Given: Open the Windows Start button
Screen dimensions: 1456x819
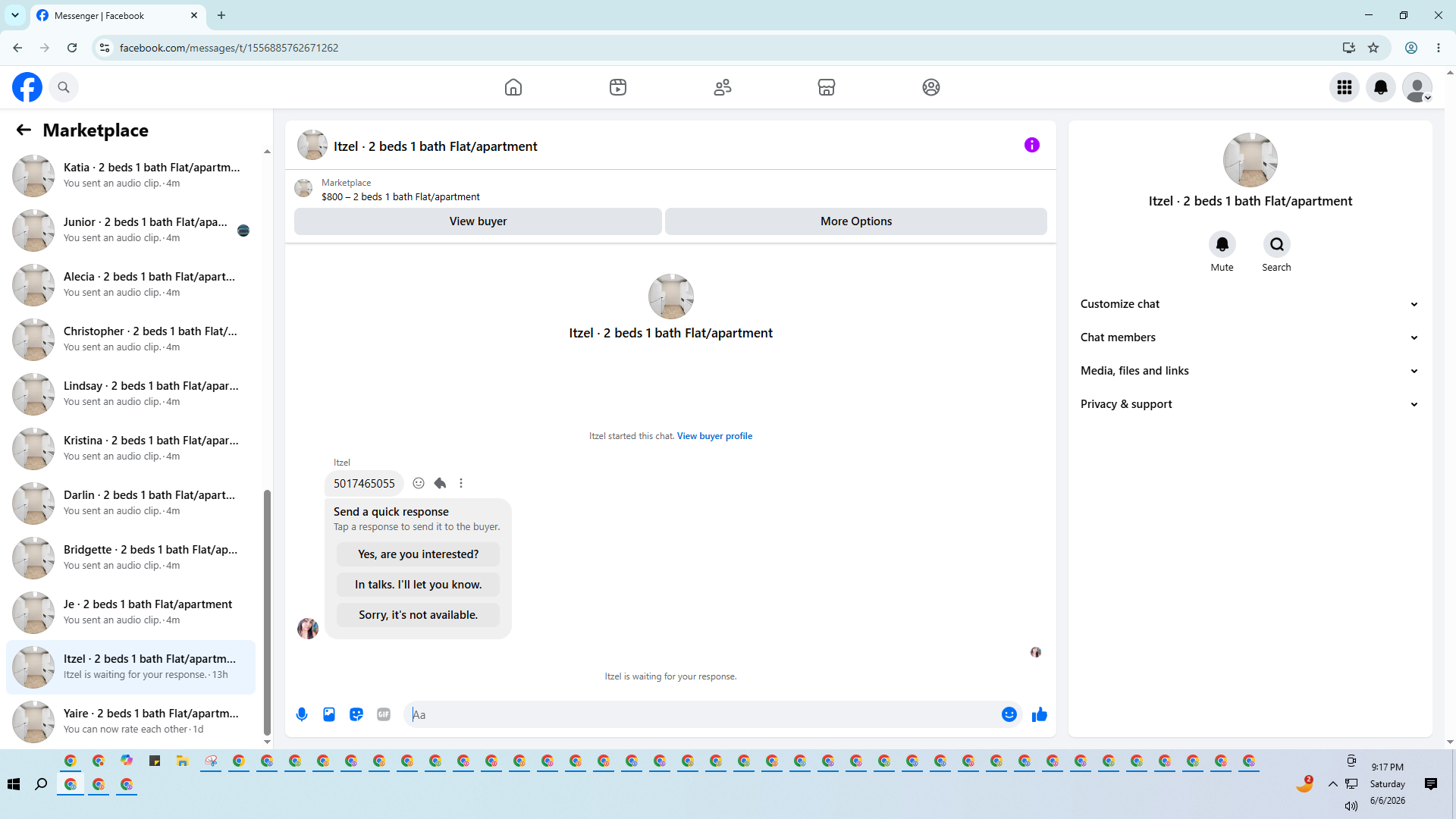Looking at the screenshot, I should [14, 784].
